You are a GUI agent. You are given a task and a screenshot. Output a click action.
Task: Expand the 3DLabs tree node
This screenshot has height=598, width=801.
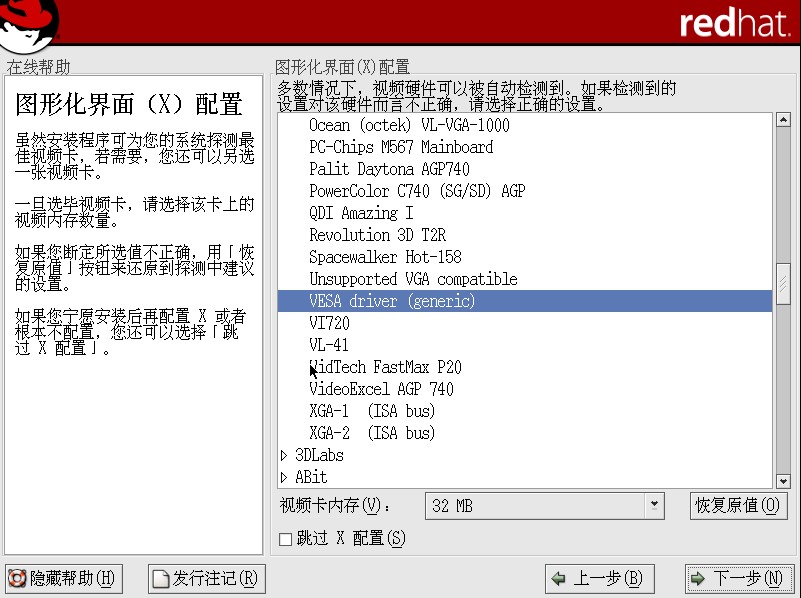click(284, 455)
